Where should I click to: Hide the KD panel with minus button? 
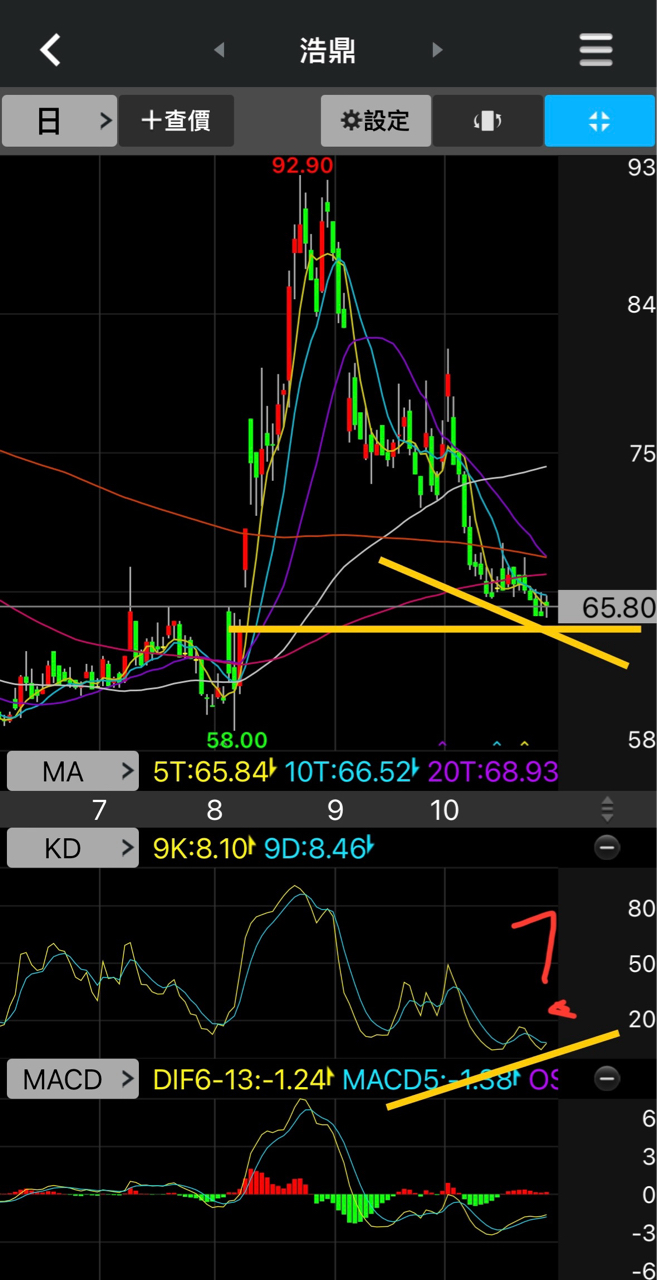(606, 848)
